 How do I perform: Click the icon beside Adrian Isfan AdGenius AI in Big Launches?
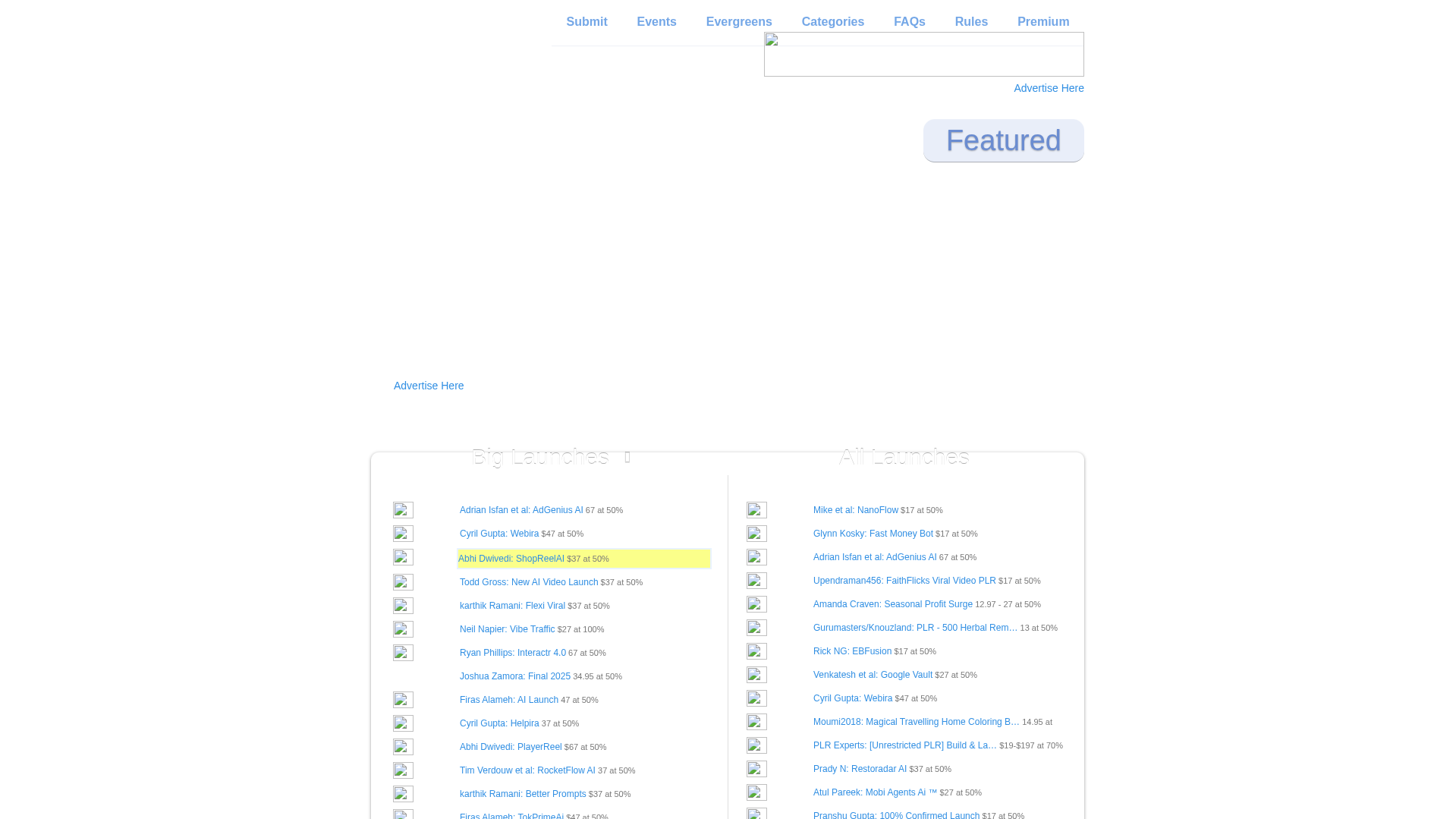point(403,510)
